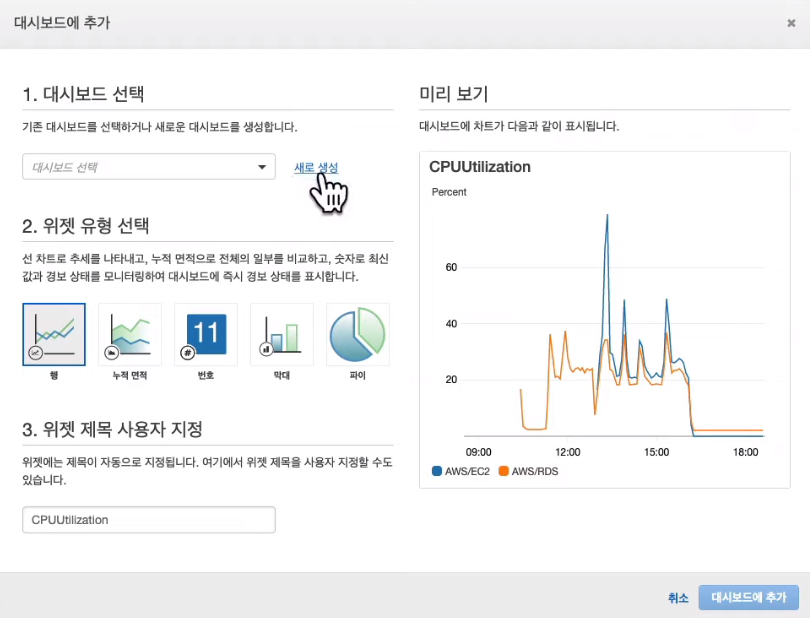Select the bar chart widget type
The width and height of the screenshot is (810, 618).
tap(282, 334)
